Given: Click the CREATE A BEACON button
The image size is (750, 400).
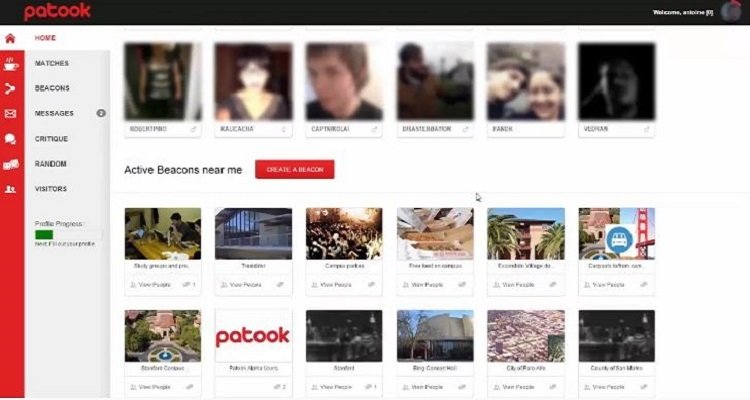Looking at the screenshot, I should tap(295, 169).
